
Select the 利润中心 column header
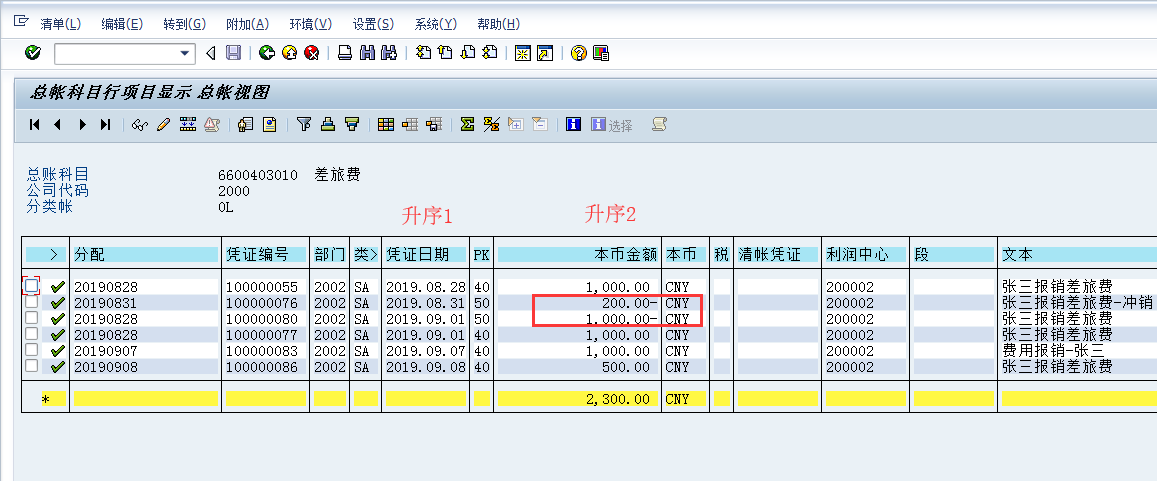tap(865, 255)
